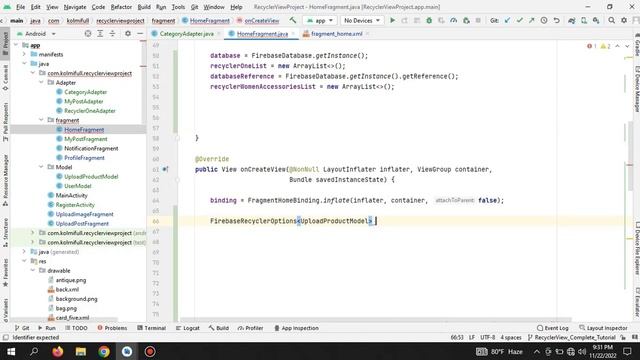This screenshot has width=640, height=360.
Task: Collapse the app module node
Action: click(x=16, y=45)
